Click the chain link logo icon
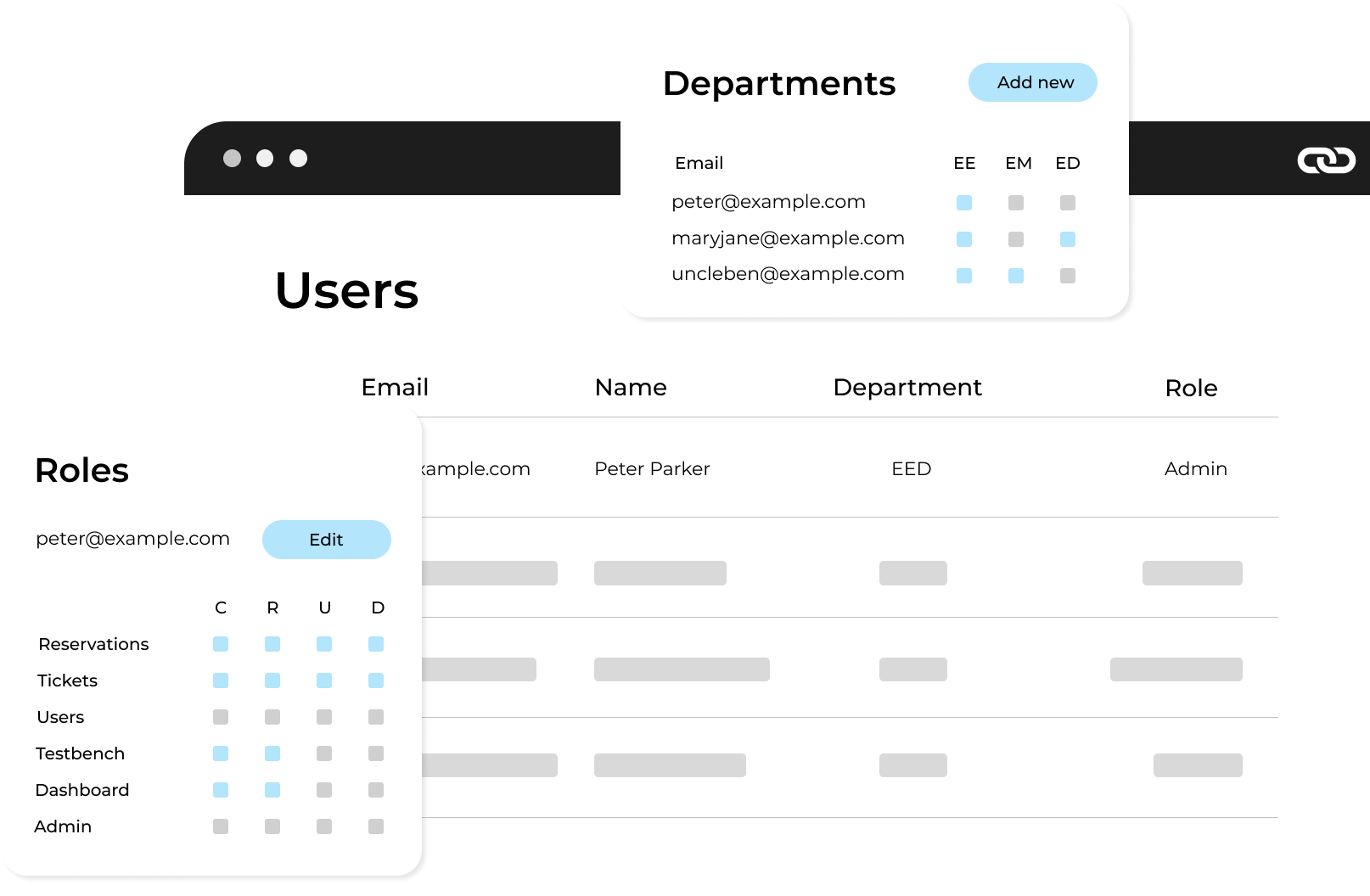1370x896 pixels. (x=1326, y=160)
